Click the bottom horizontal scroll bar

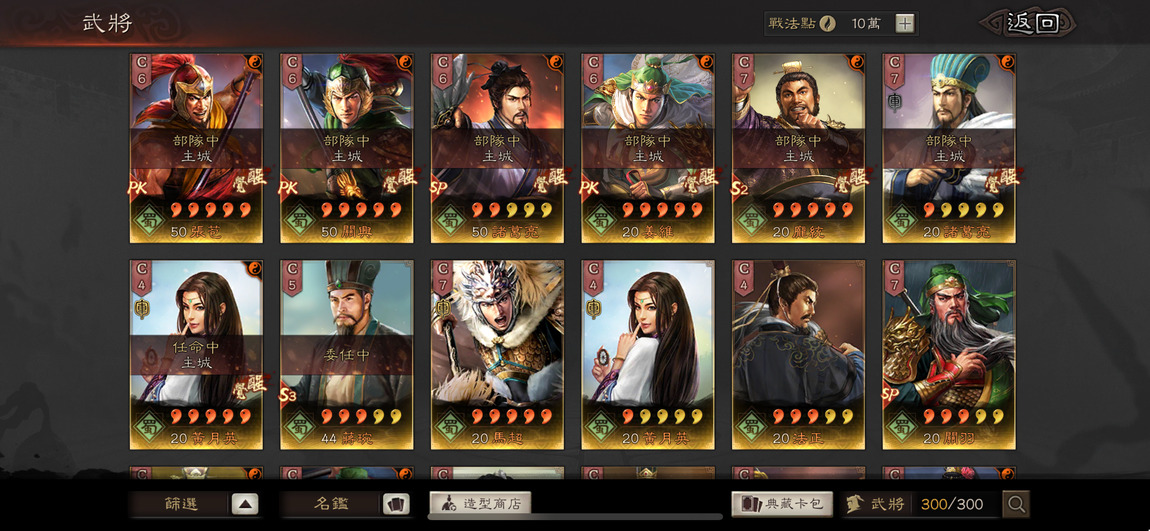click(x=574, y=517)
